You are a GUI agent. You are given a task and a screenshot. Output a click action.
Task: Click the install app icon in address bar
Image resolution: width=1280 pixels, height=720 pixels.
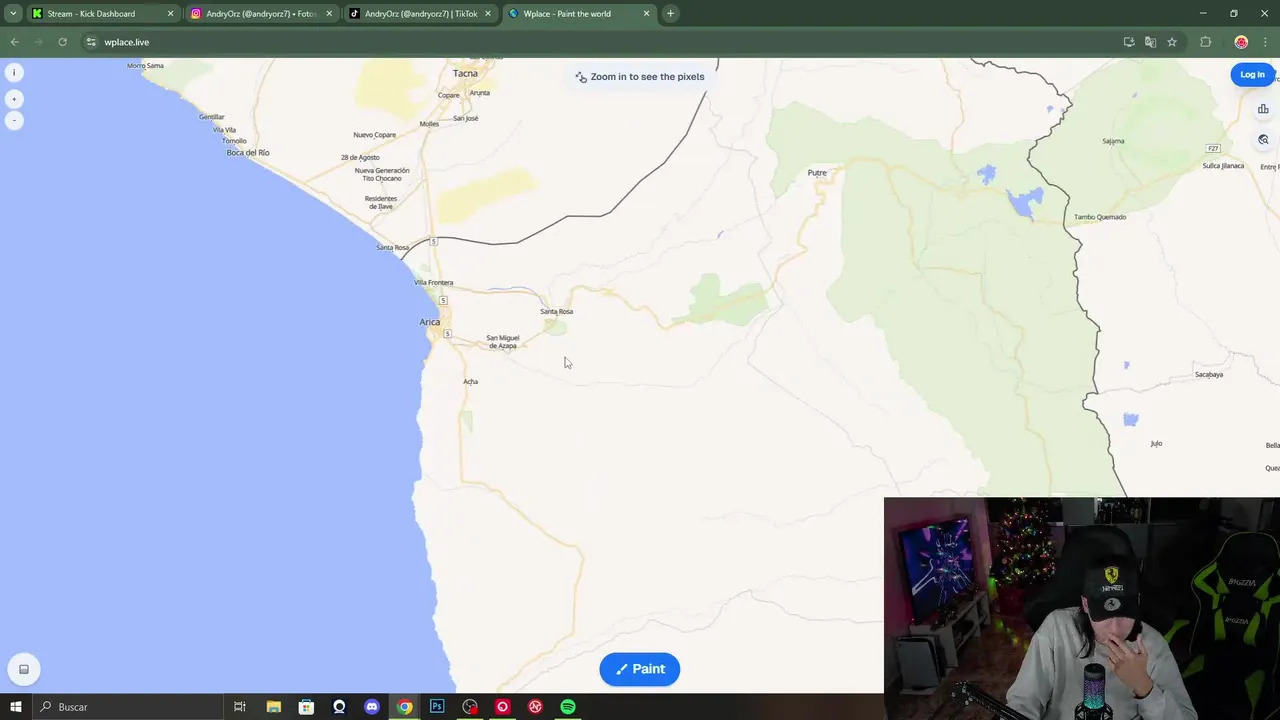pos(1129,42)
